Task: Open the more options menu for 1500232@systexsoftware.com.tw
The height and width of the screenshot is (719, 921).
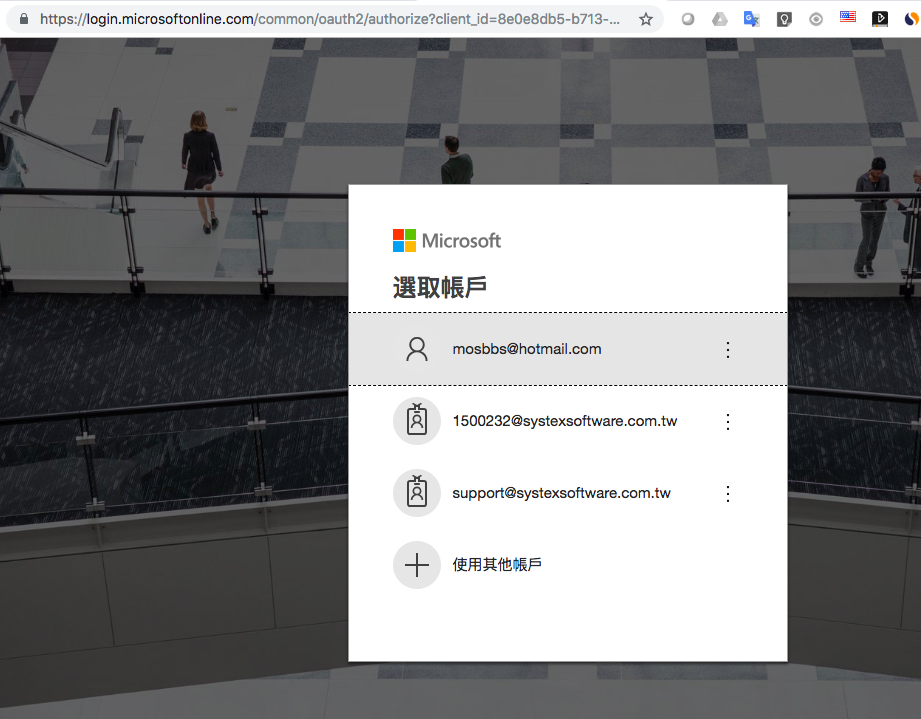Action: pos(728,421)
